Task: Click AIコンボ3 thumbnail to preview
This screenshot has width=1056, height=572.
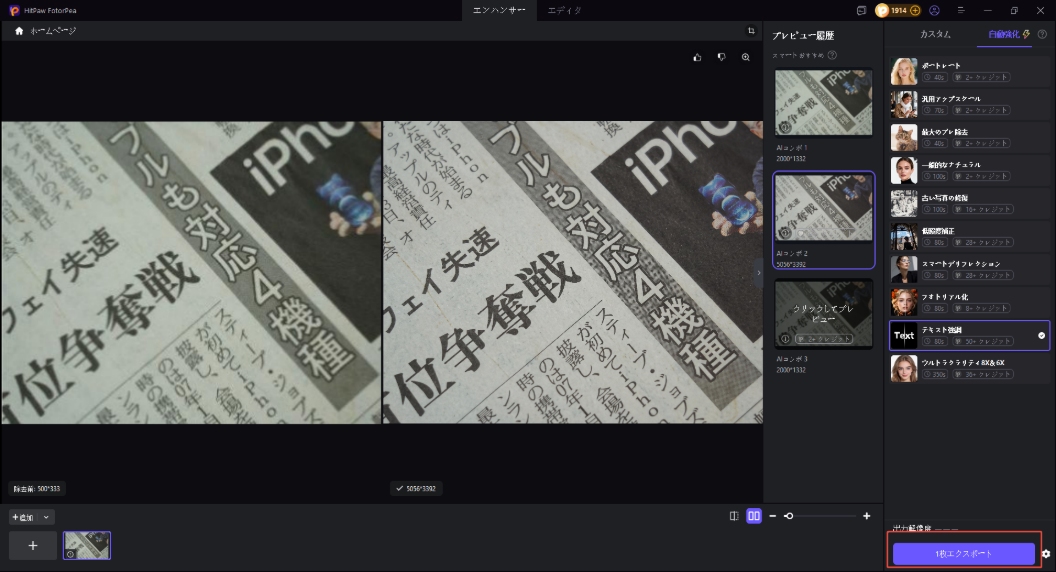Action: (823, 313)
